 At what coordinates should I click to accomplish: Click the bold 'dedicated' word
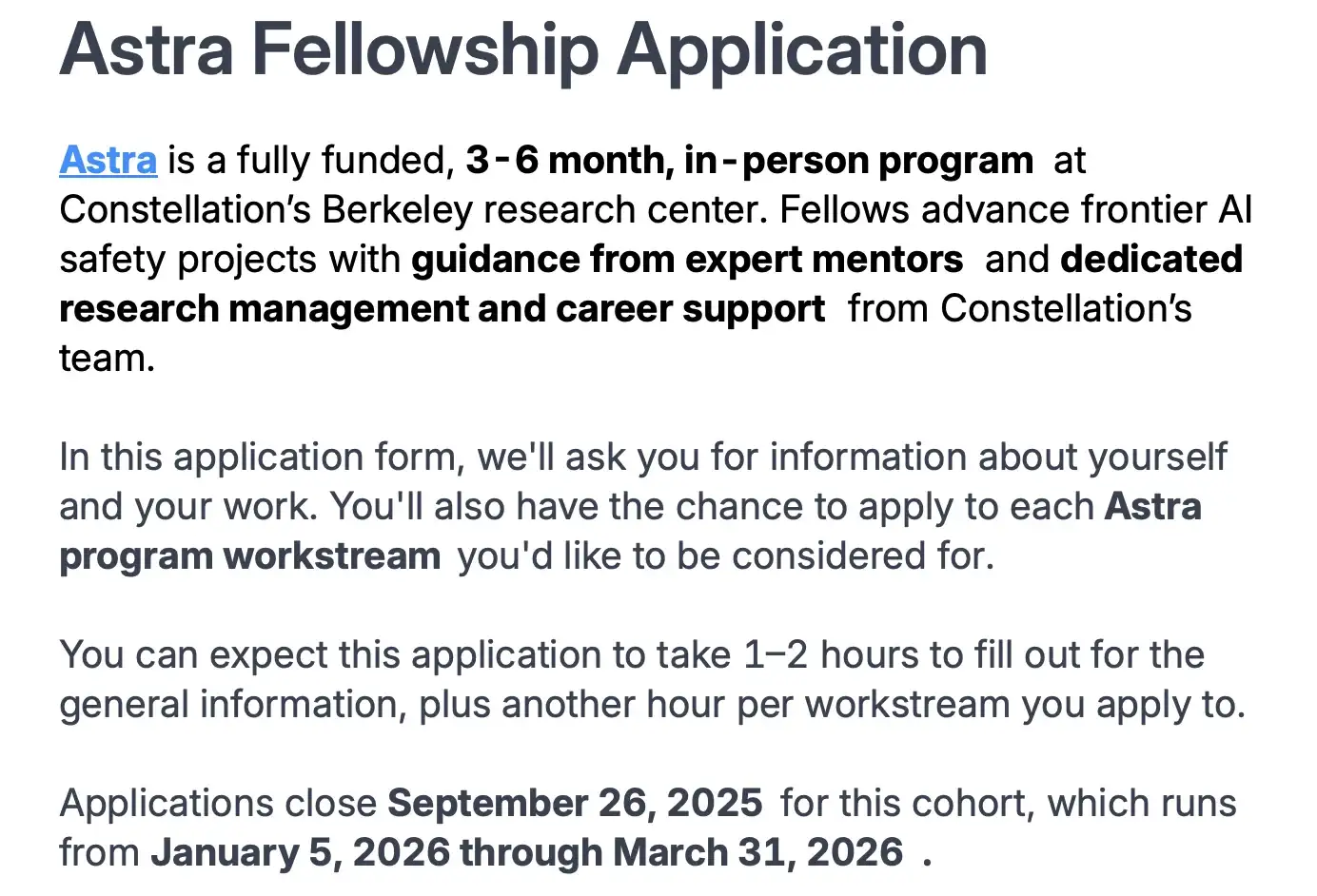pyautogui.click(x=1151, y=259)
